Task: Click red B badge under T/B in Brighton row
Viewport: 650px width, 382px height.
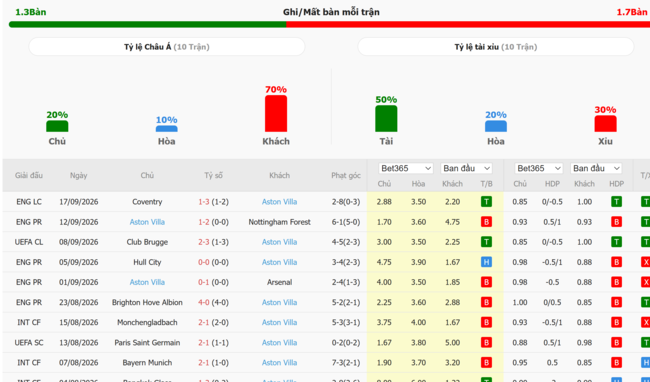Action: pyautogui.click(x=486, y=302)
